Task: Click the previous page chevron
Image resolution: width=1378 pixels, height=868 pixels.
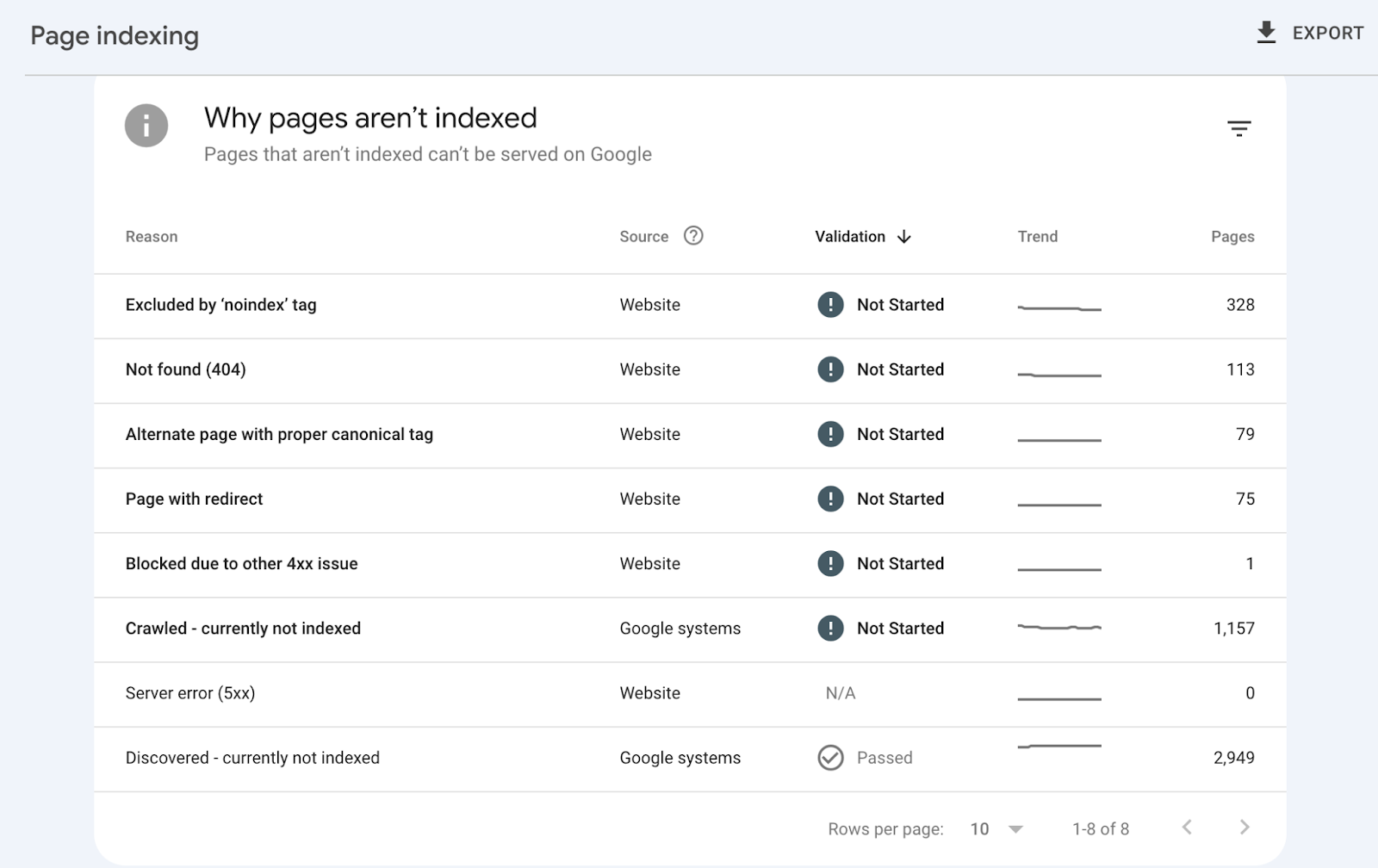Action: (1187, 827)
